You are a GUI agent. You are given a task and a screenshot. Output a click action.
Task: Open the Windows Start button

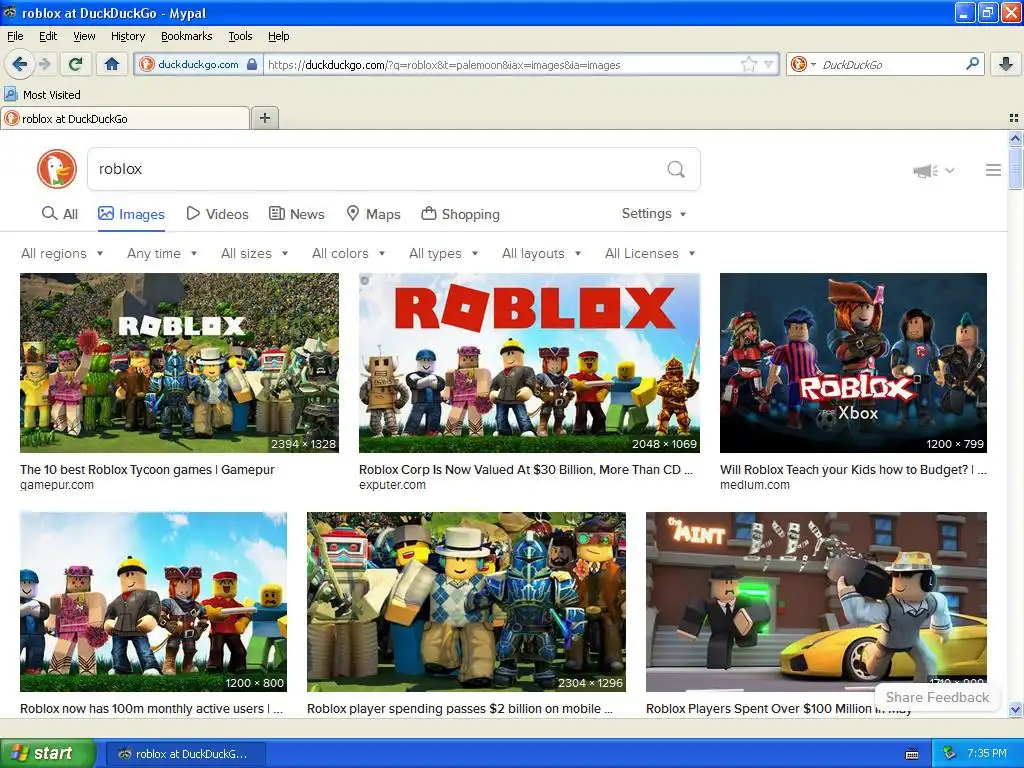coord(47,753)
